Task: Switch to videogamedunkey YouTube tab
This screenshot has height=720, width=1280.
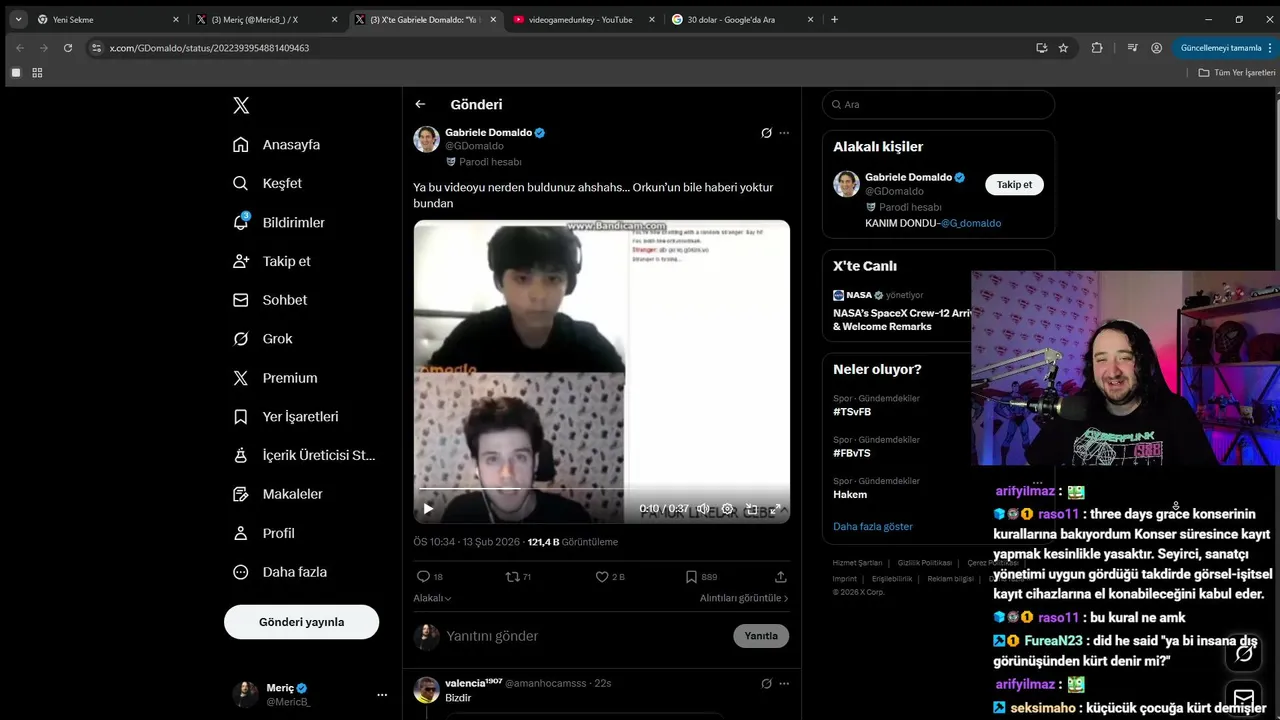Action: point(583,19)
